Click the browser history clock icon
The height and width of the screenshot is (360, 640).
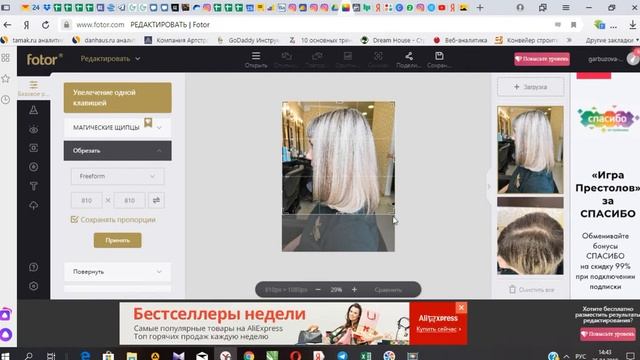click(x=5, y=100)
